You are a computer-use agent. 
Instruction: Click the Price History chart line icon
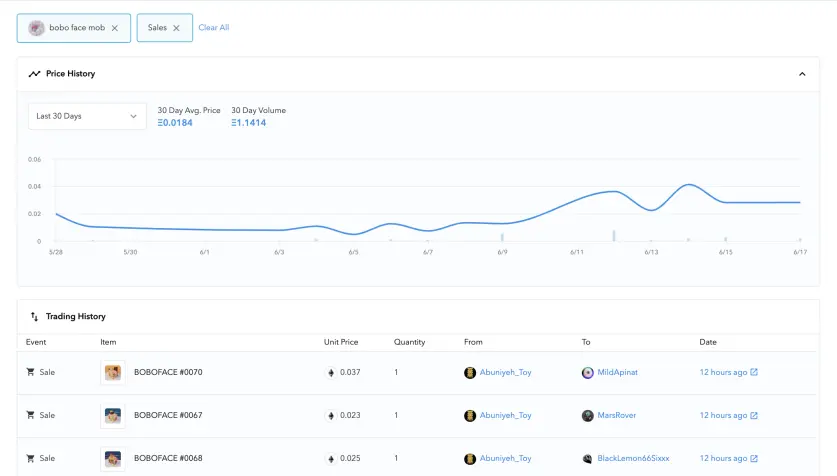pos(35,74)
